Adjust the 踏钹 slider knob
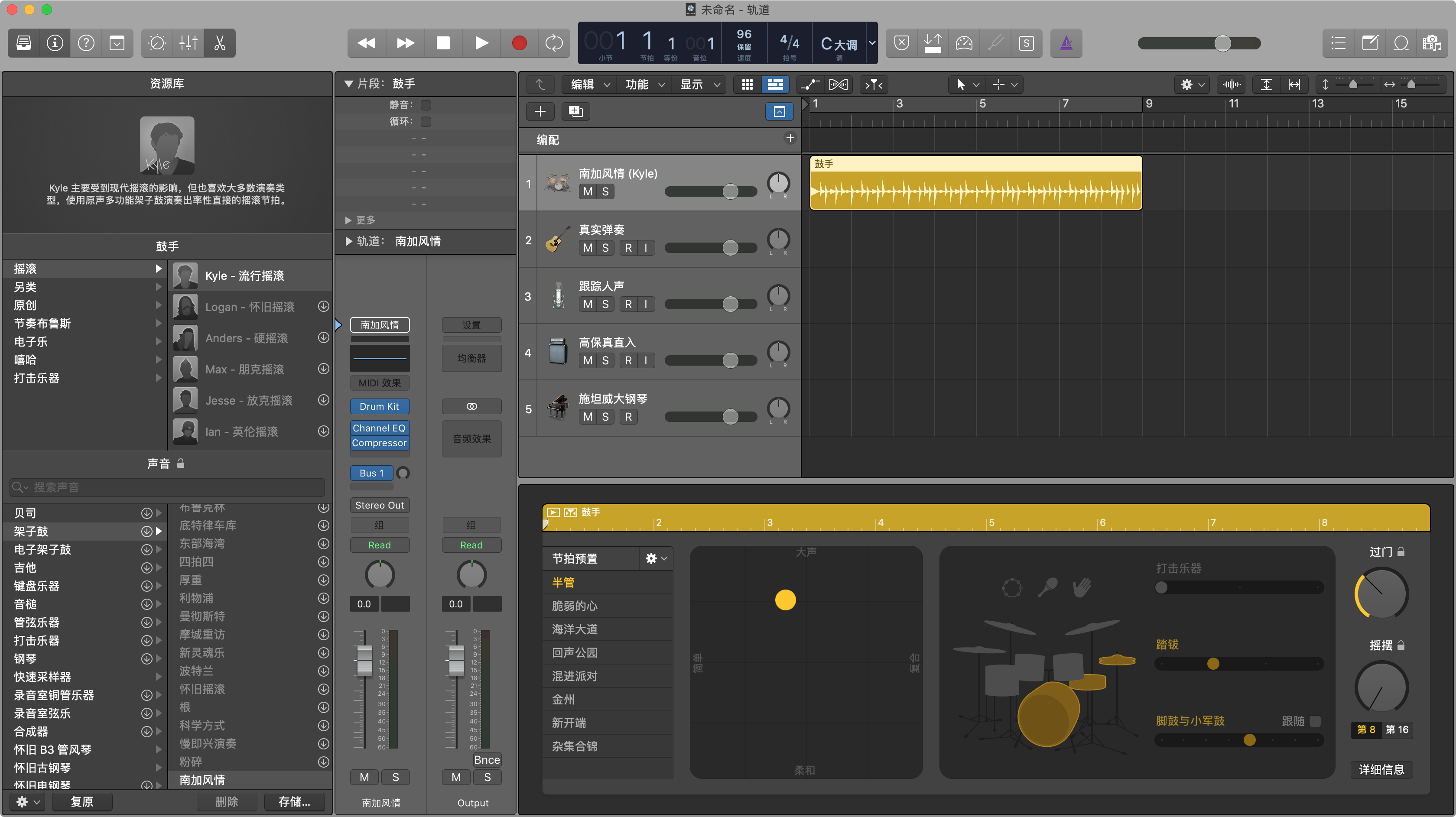The image size is (1456, 817). 1213,663
